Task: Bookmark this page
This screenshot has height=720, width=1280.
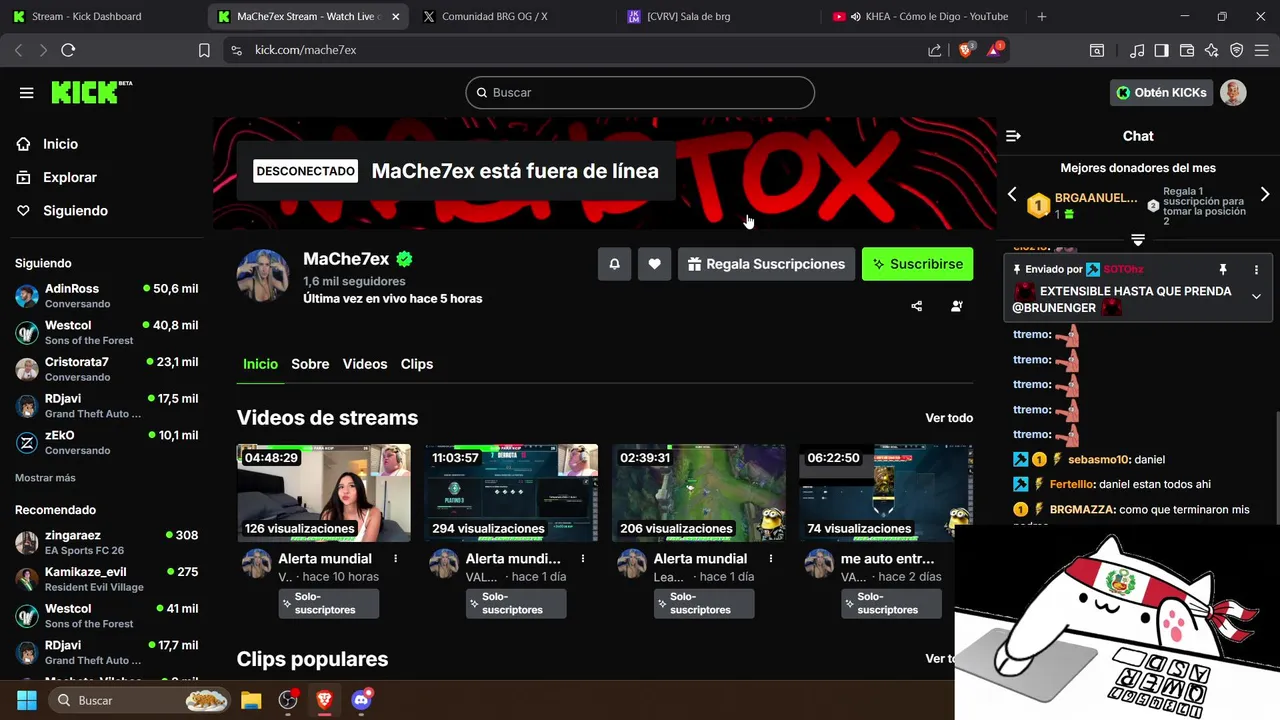Action: pos(204,50)
